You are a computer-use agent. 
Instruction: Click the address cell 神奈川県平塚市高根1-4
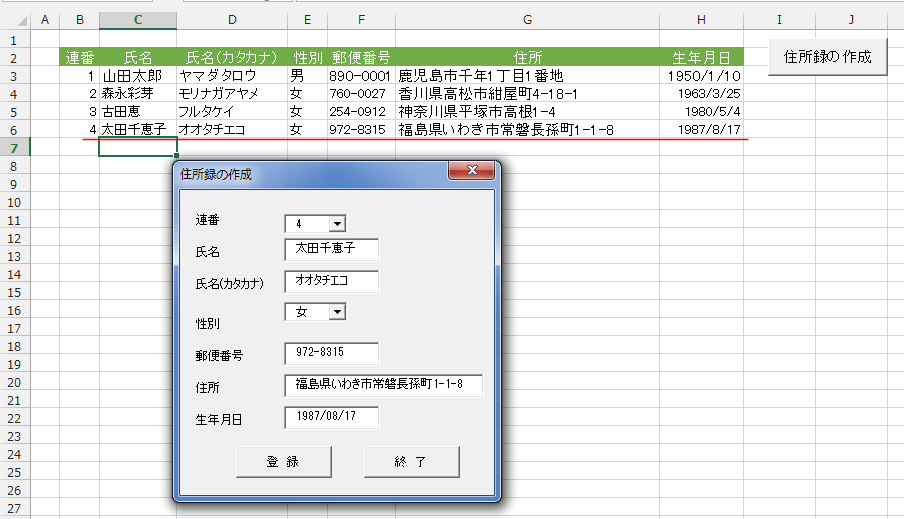[x=527, y=111]
